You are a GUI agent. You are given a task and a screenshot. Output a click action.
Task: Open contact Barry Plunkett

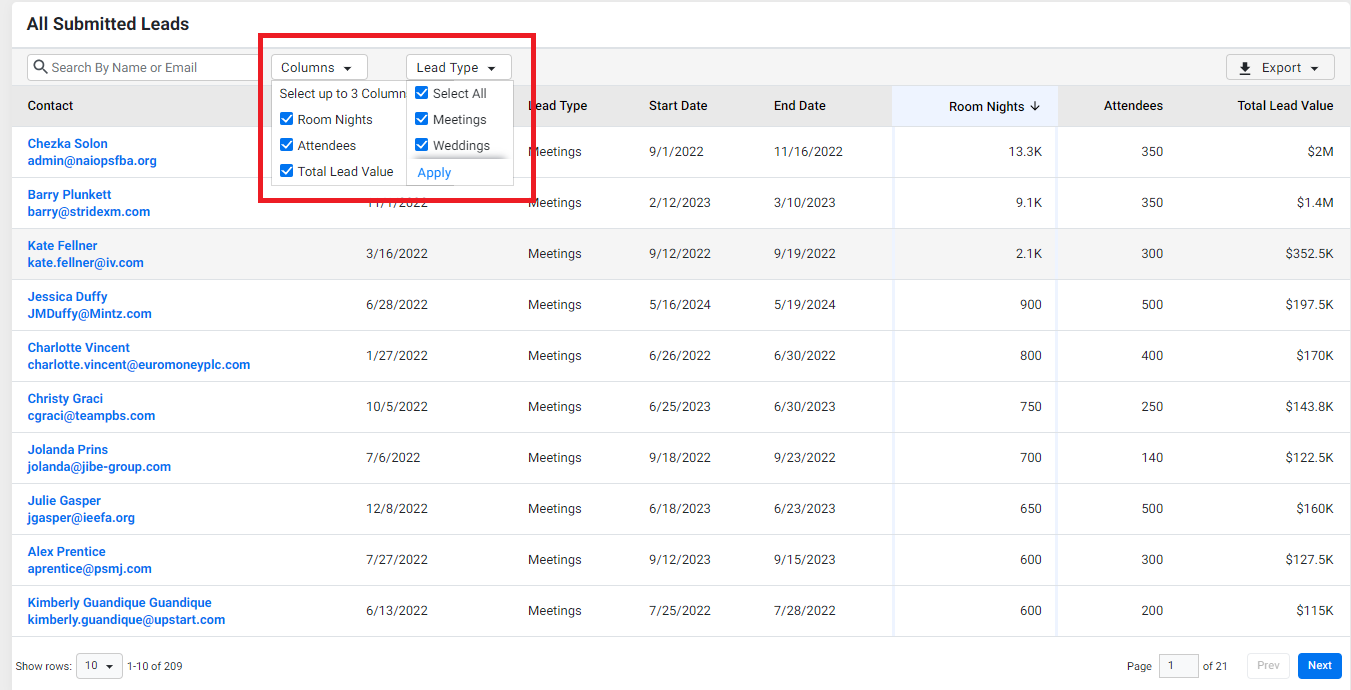[70, 195]
